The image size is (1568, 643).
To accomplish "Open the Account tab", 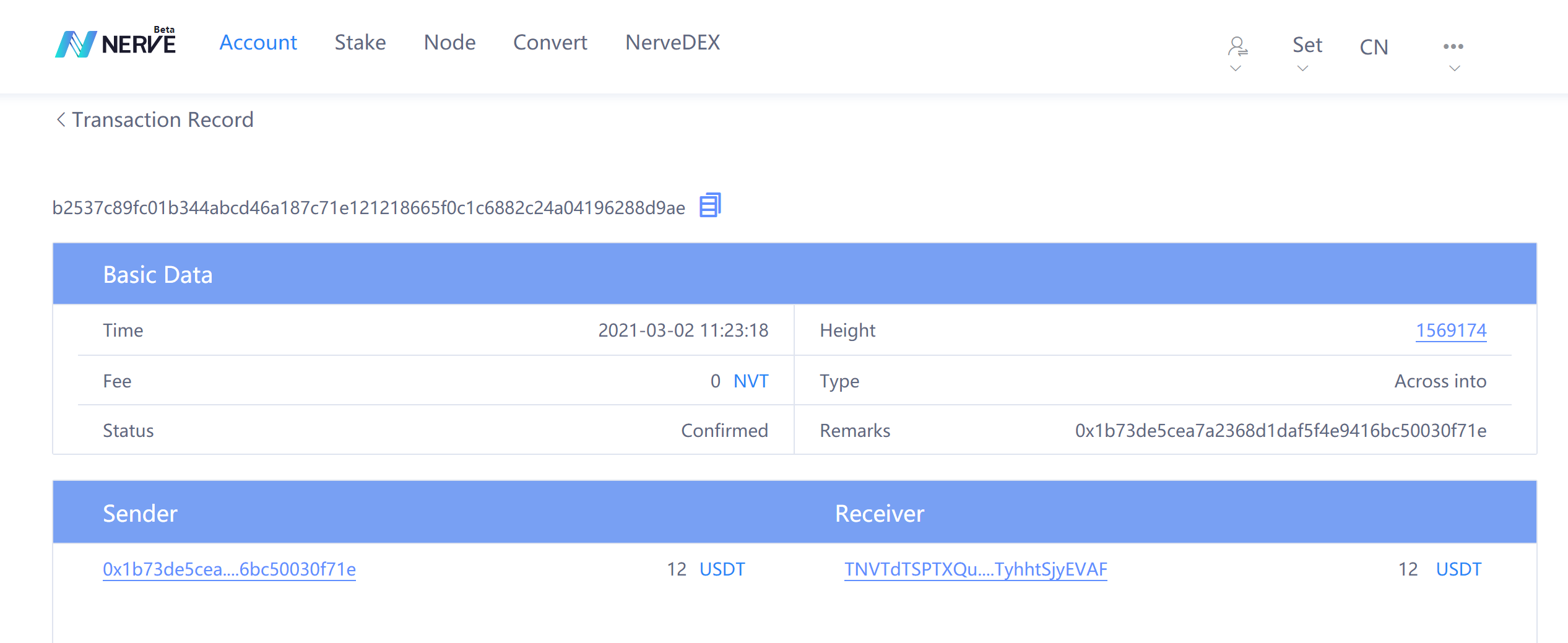I will pos(258,43).
